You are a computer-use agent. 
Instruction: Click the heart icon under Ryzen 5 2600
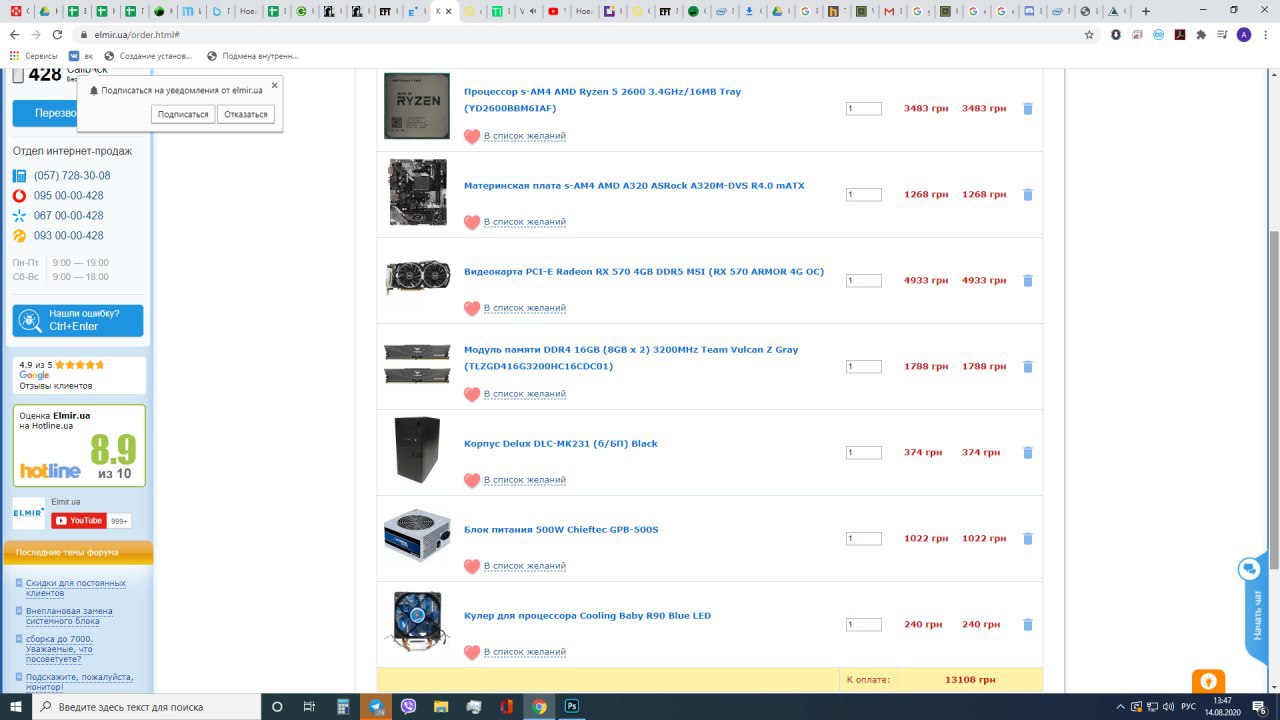[472, 137]
